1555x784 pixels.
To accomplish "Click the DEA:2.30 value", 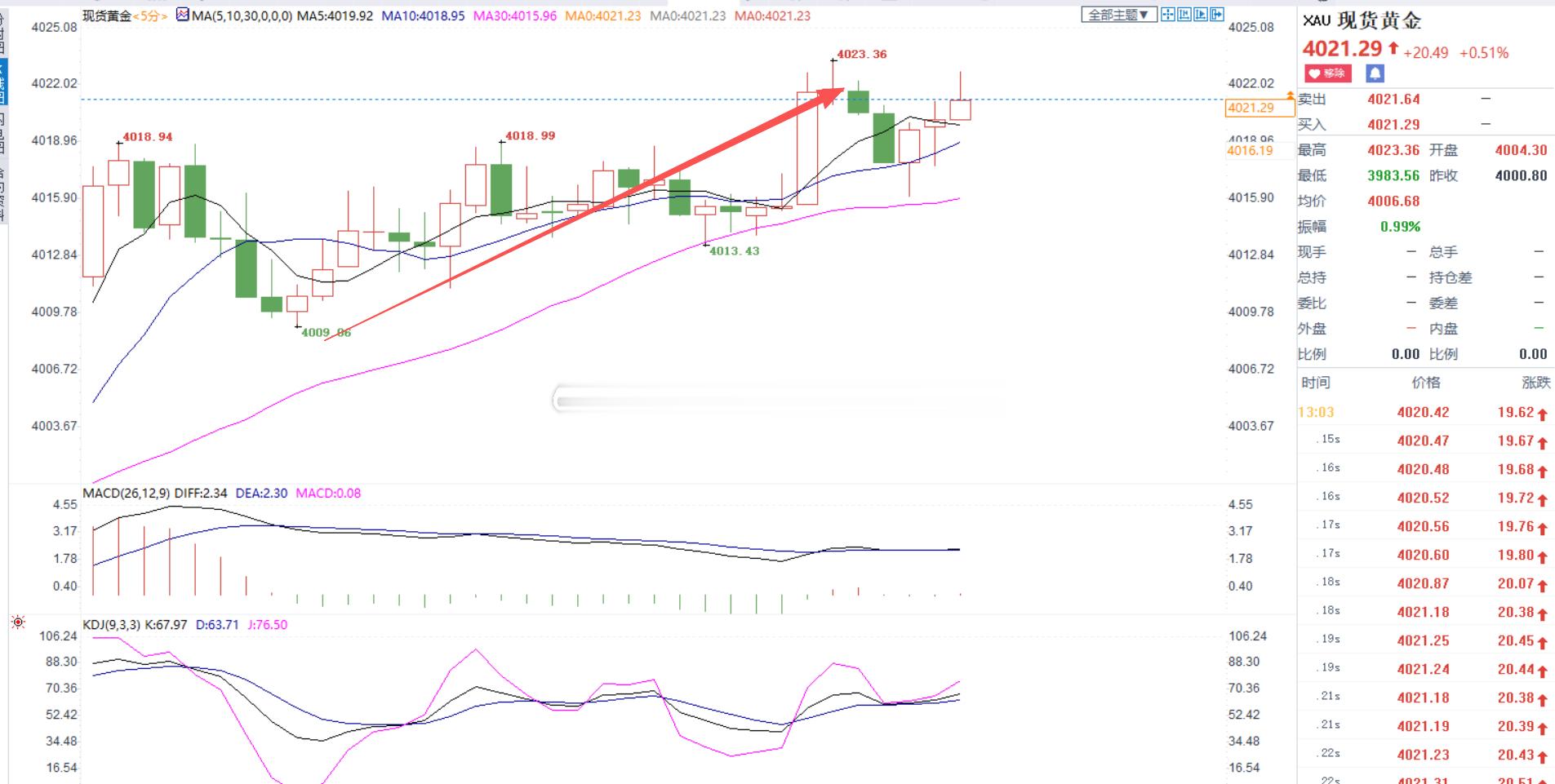I will pyautogui.click(x=261, y=493).
